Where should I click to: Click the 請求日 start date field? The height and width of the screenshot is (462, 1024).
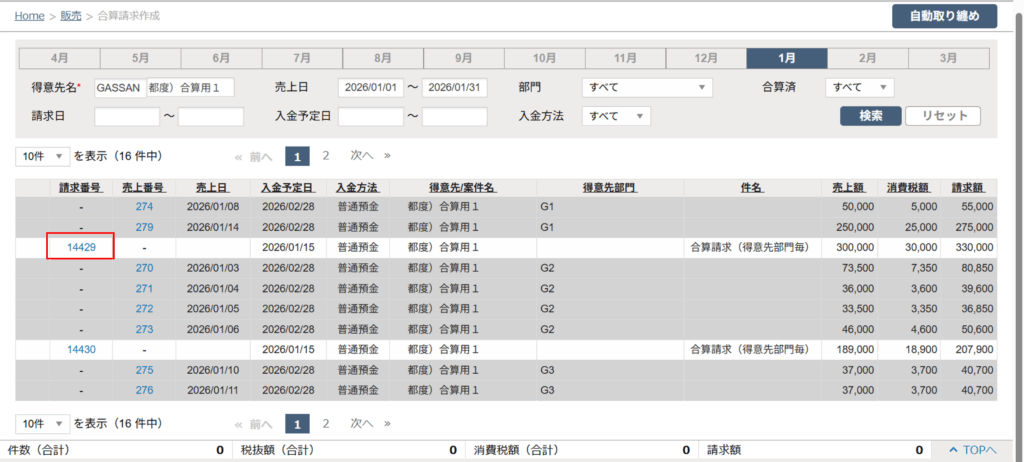pyautogui.click(x=127, y=116)
